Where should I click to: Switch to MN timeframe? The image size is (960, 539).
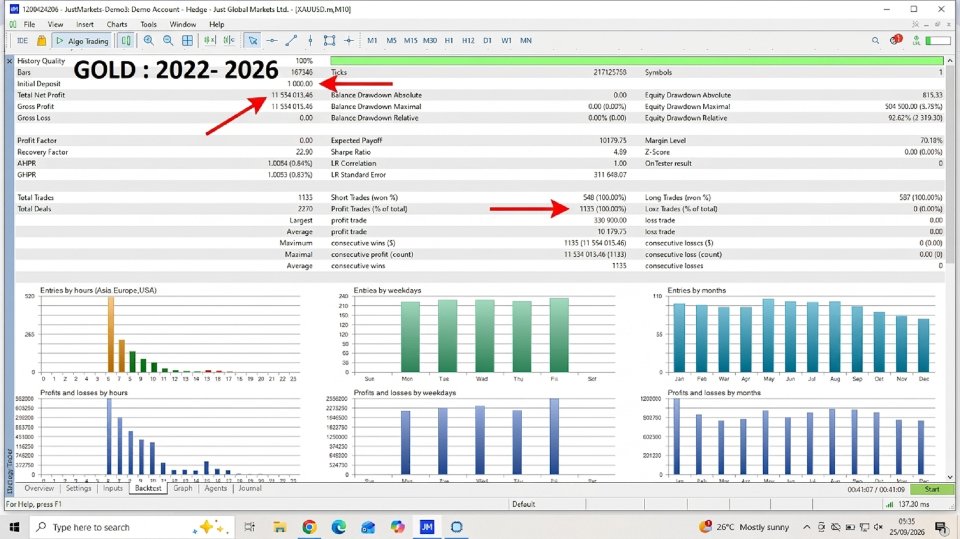(526, 40)
